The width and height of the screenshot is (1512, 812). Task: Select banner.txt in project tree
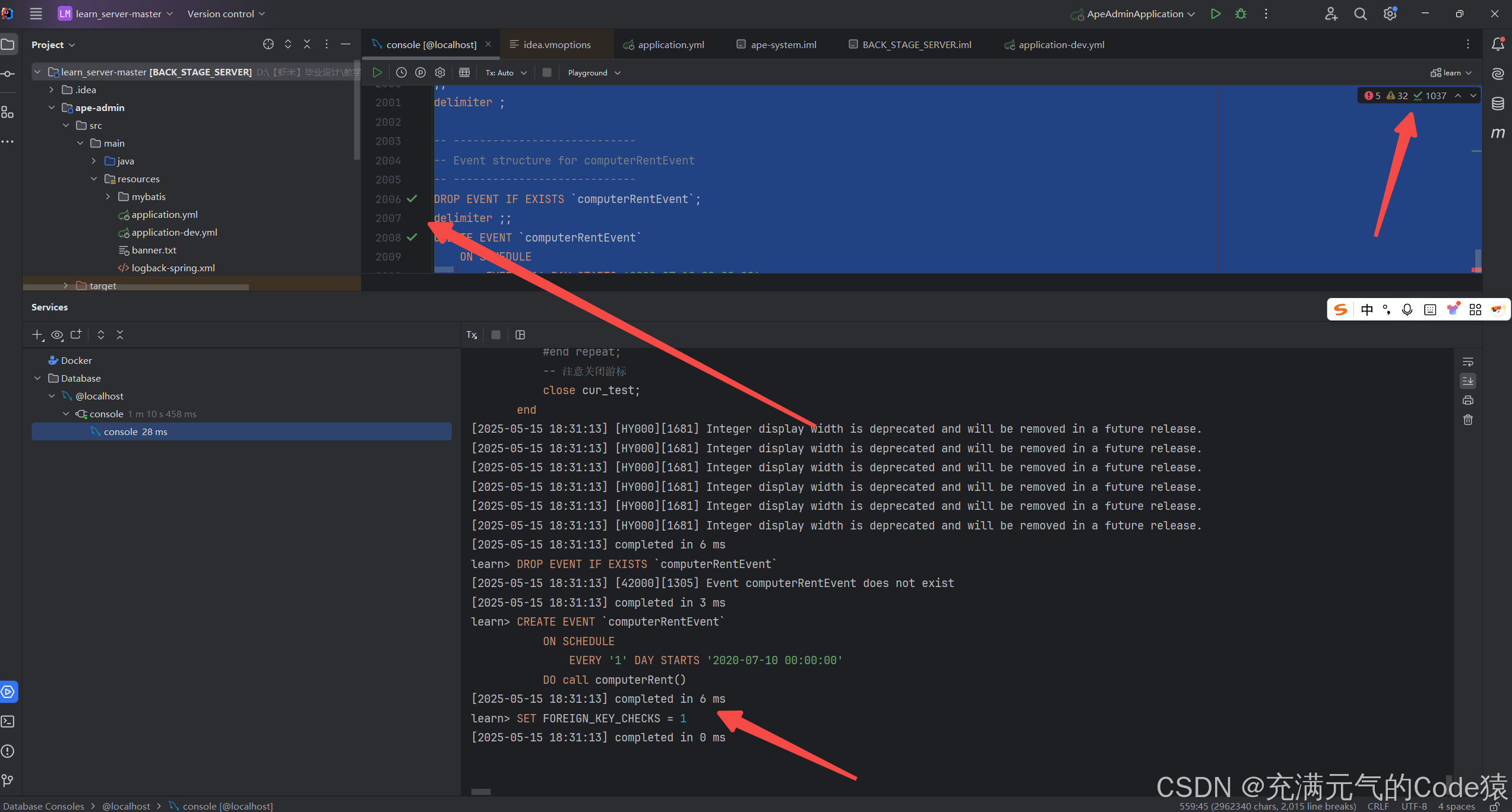(x=154, y=250)
